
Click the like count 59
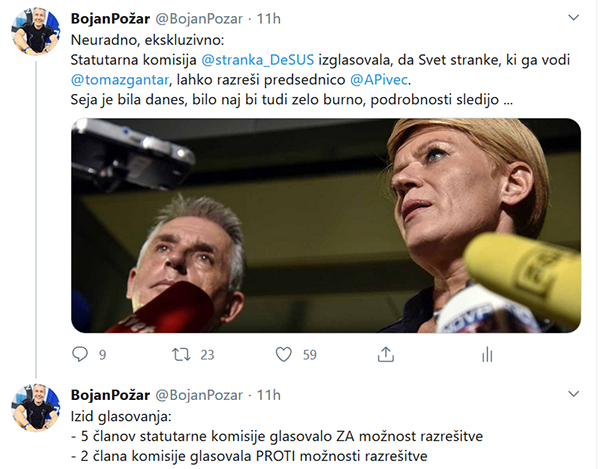point(310,355)
